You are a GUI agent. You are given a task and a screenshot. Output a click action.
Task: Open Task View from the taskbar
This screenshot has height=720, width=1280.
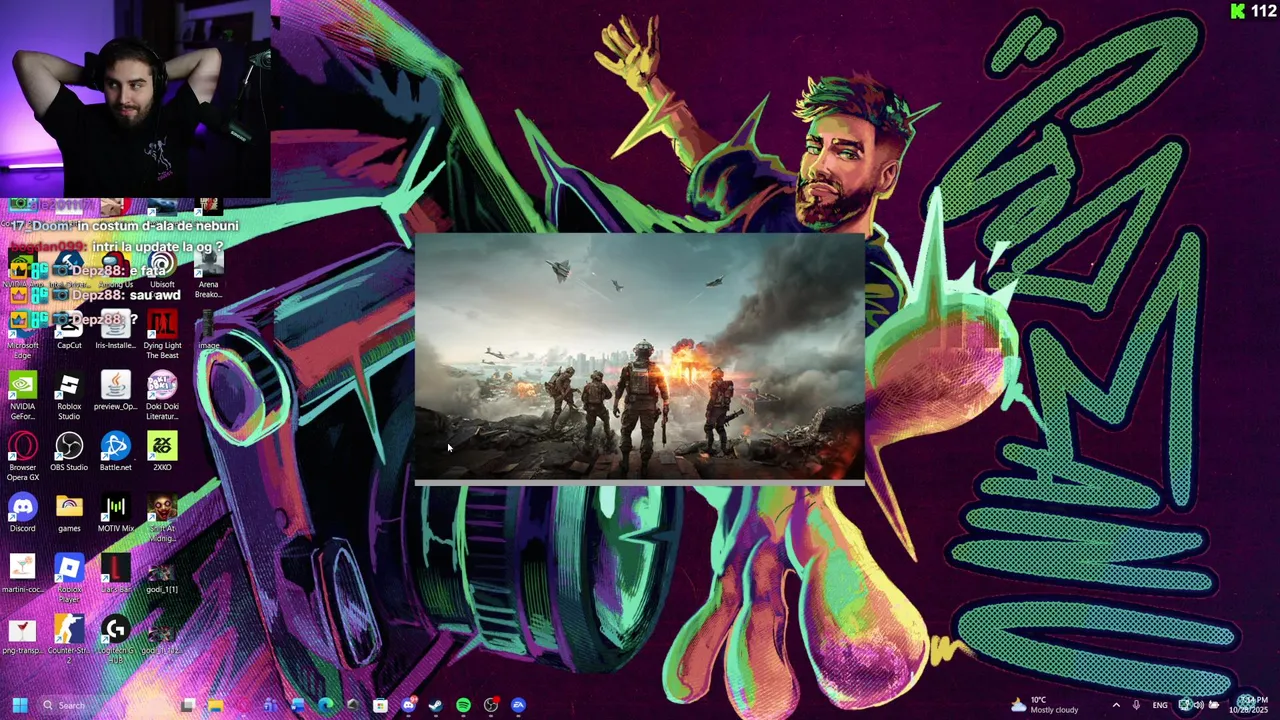point(187,705)
